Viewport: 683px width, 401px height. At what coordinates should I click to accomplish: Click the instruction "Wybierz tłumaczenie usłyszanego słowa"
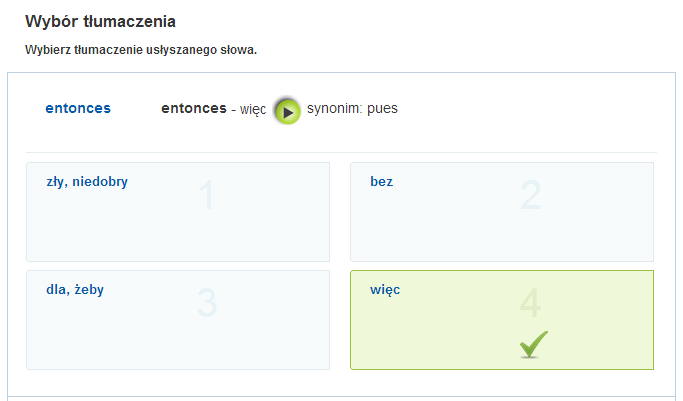point(141,50)
